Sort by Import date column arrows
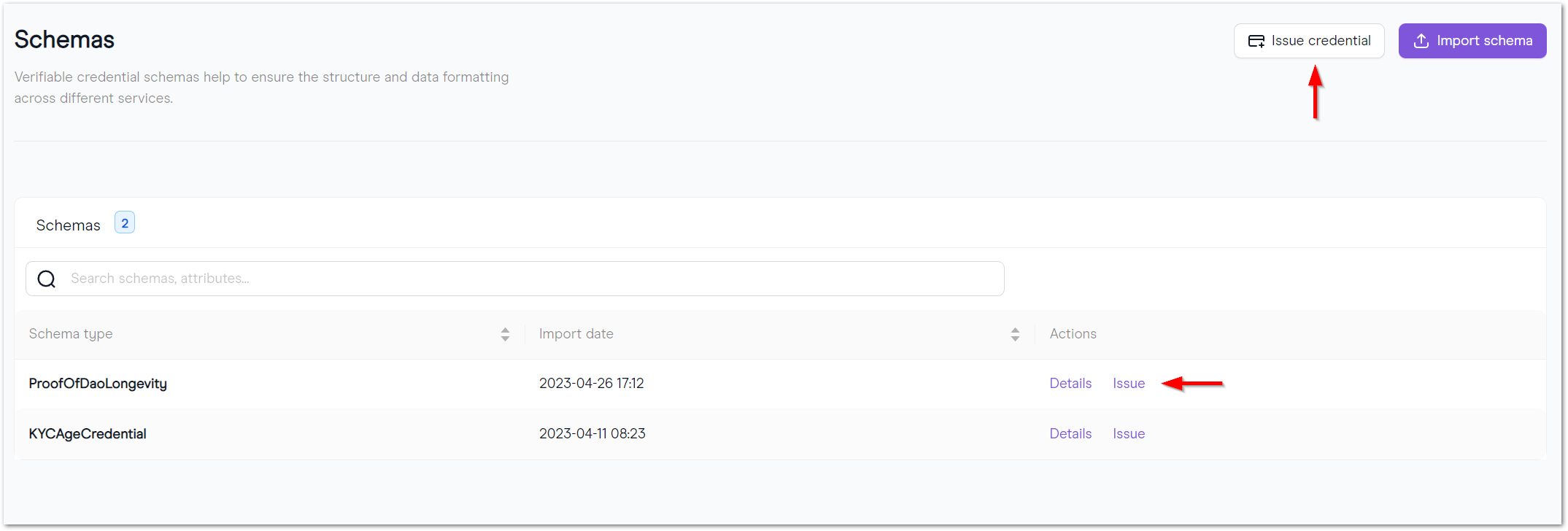Screen dimensions: 1568x531 (1015, 334)
